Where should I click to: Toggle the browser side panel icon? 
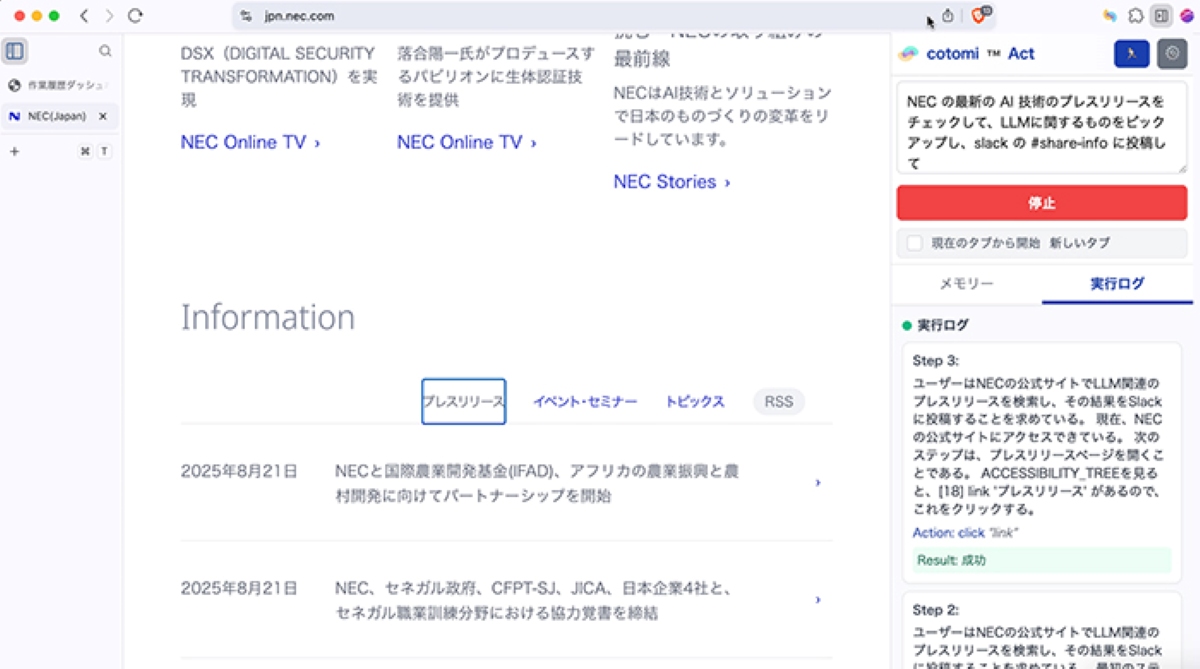(x=1161, y=16)
